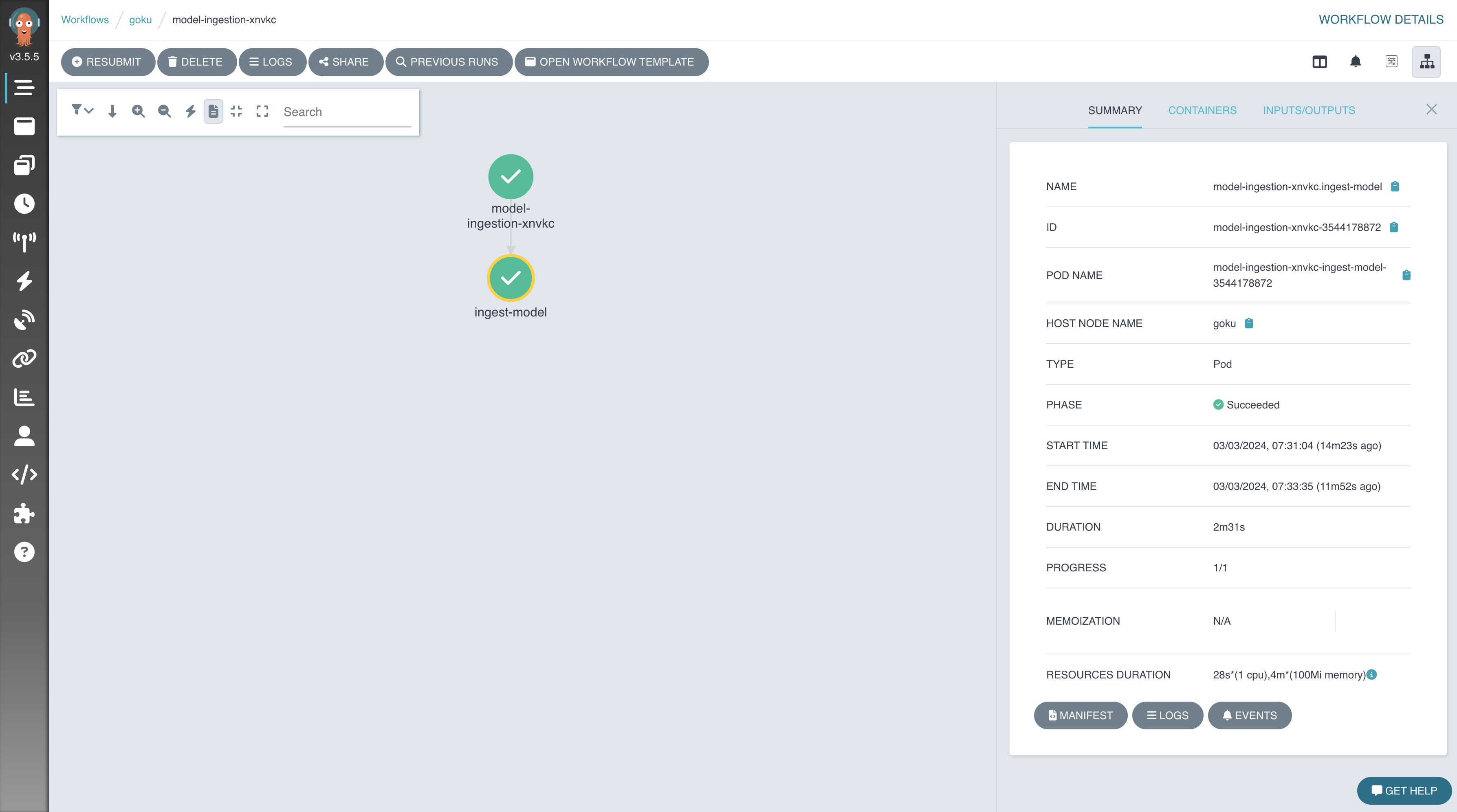Screen dimensions: 1457x812
Task: Open the API Docs code brackets icon
Action: tap(24, 474)
